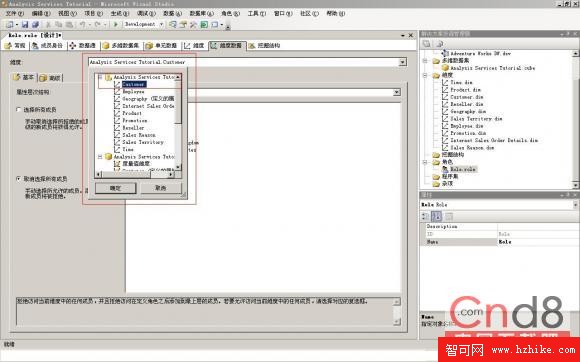
Task: Open the dimension combo box dropdown arrow
Action: [402, 62]
